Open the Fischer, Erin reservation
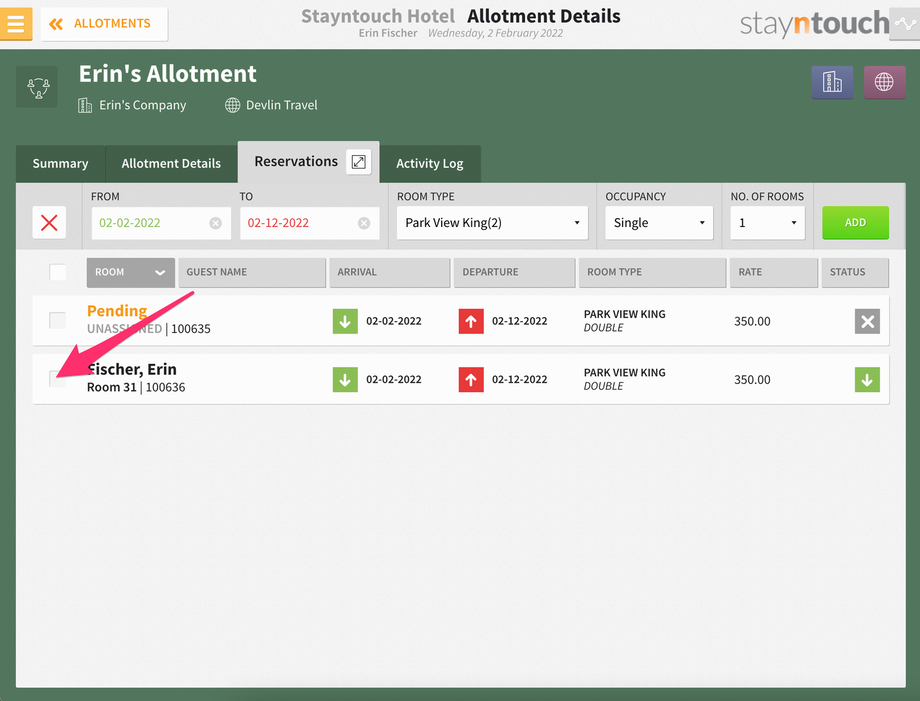The height and width of the screenshot is (701, 920). coord(461,379)
